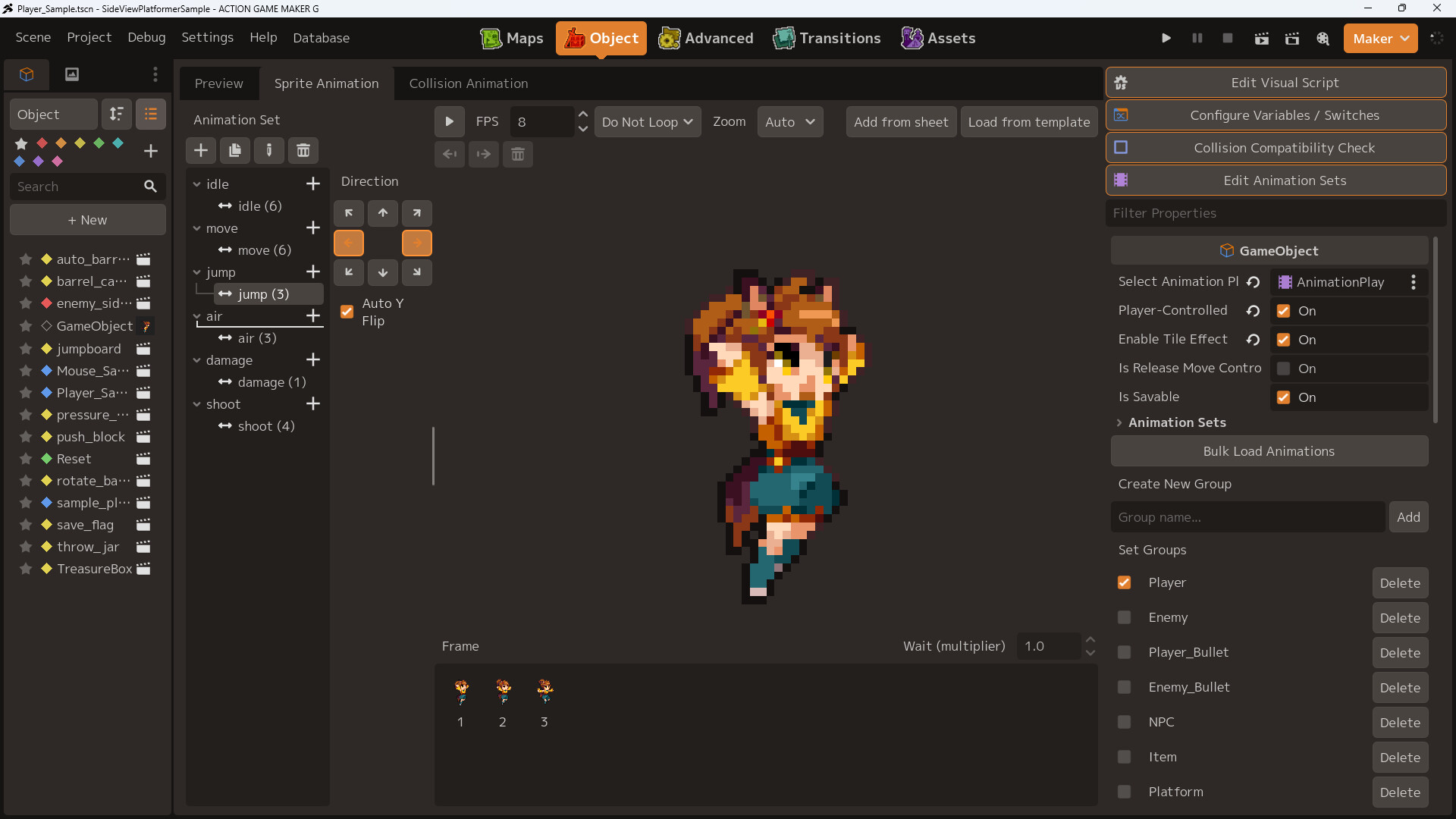The width and height of the screenshot is (1456, 819).
Task: Click the search magnifier icon
Action: coord(150,187)
